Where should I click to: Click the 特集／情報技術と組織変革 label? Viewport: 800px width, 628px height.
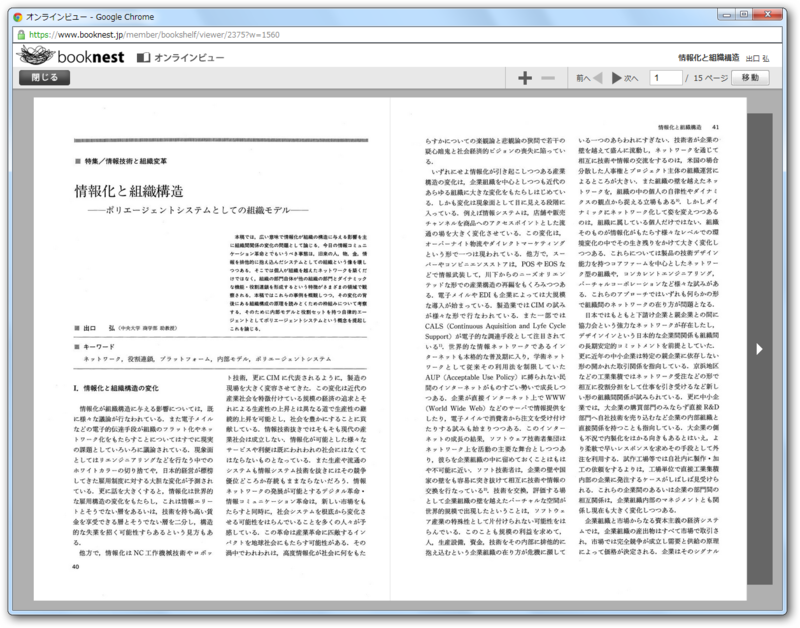pyautogui.click(x=126, y=161)
